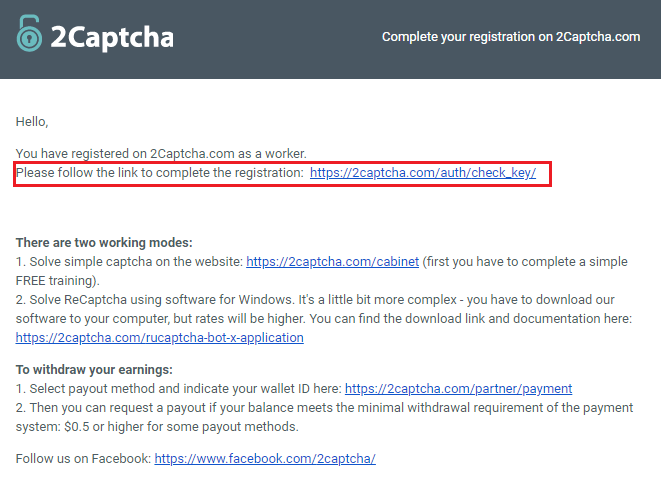Click the 'Hello,' greeting text
This screenshot has width=662, height=498.
point(32,122)
